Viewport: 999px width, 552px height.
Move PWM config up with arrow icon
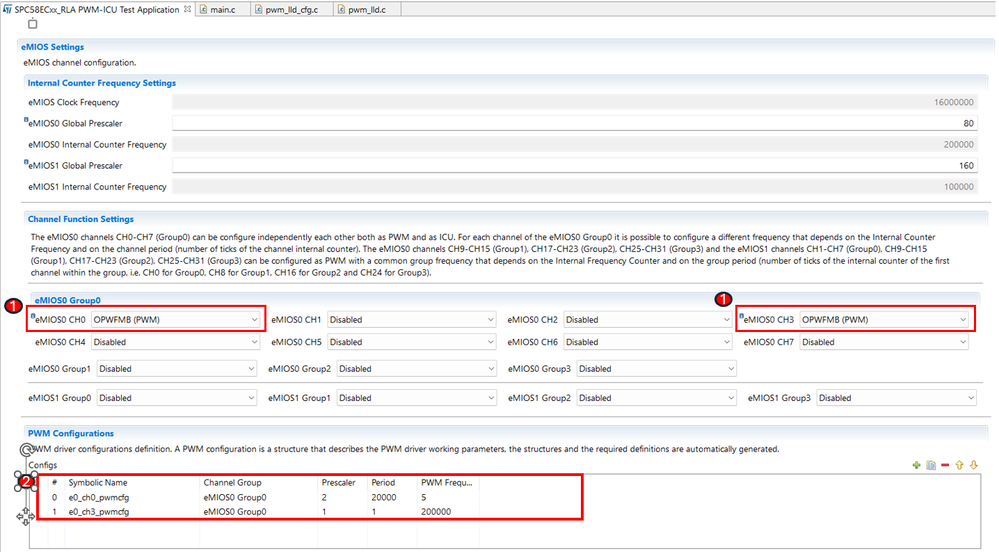click(x=959, y=465)
